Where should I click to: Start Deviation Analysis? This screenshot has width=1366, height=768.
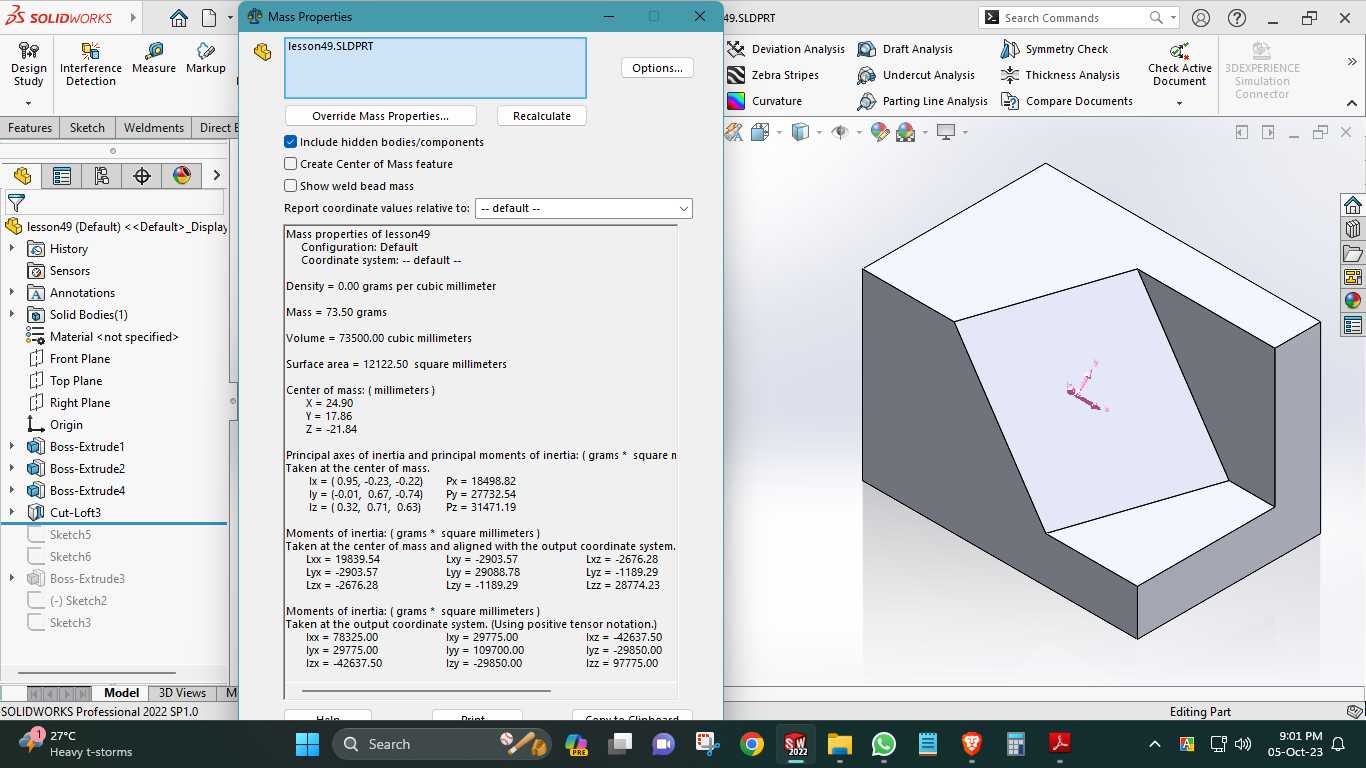786,49
